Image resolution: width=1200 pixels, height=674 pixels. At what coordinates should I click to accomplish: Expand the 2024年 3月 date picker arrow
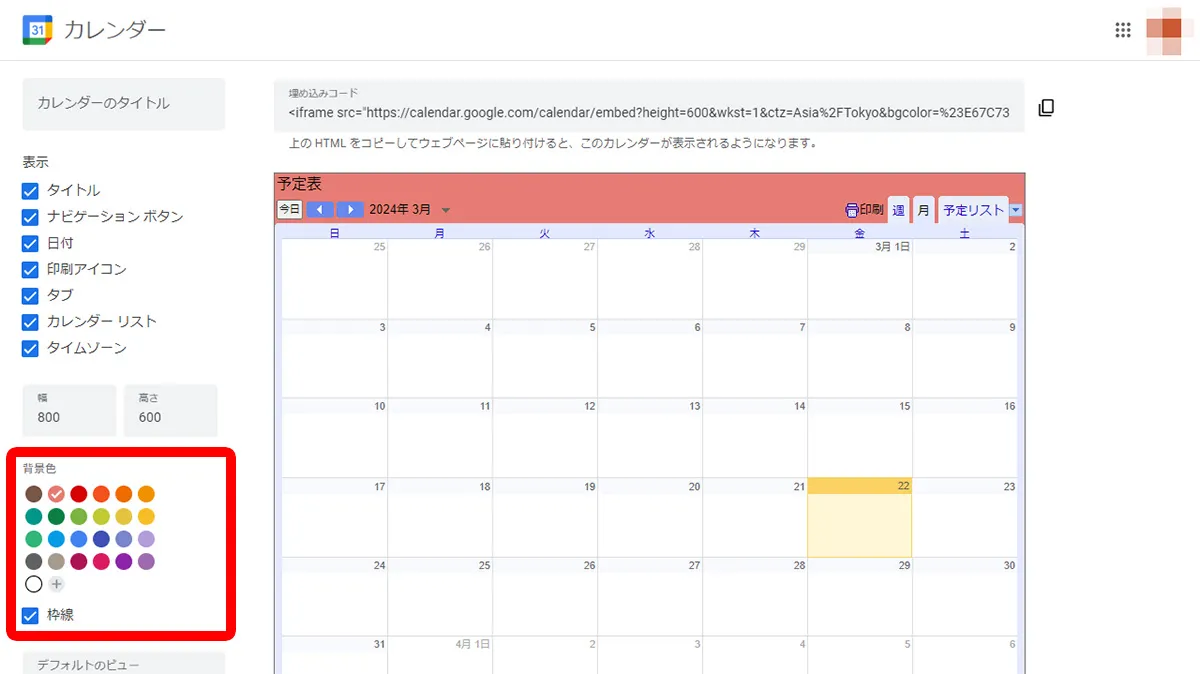446,210
